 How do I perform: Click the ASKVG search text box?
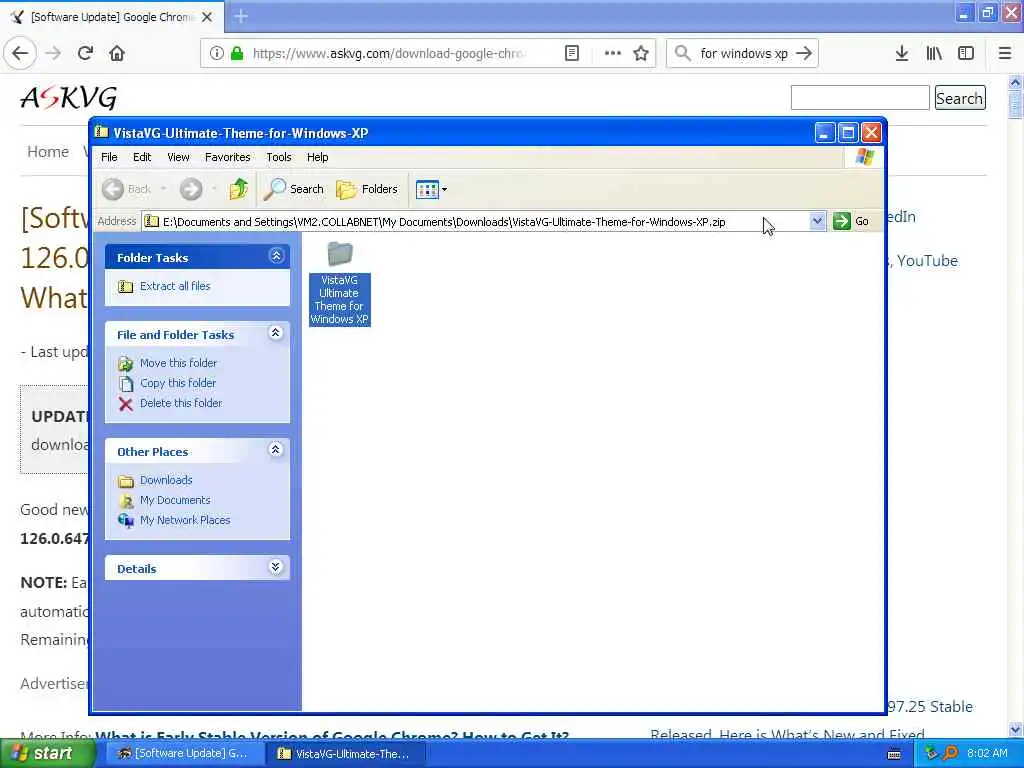(860, 98)
